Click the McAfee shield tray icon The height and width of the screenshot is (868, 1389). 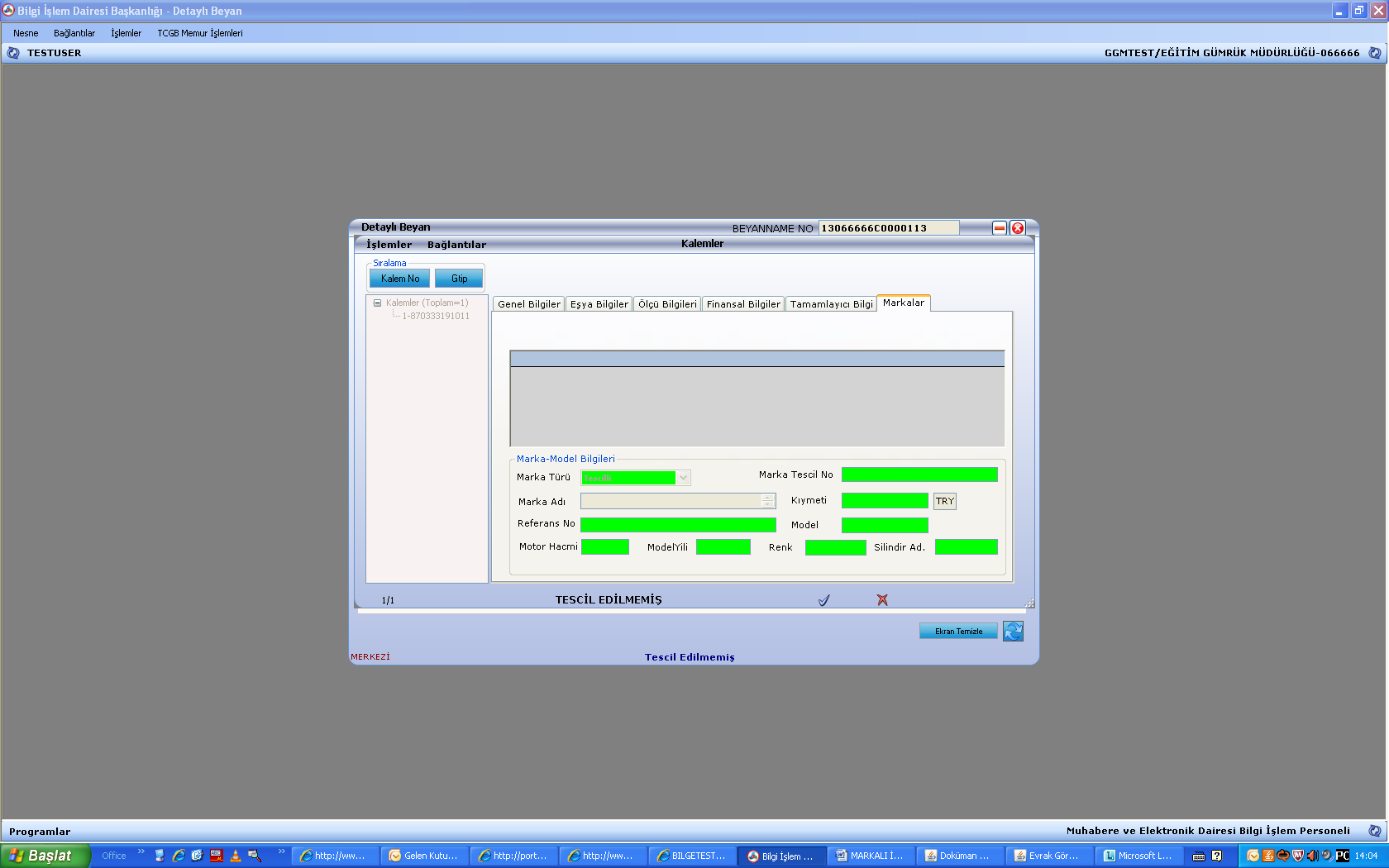[1297, 856]
